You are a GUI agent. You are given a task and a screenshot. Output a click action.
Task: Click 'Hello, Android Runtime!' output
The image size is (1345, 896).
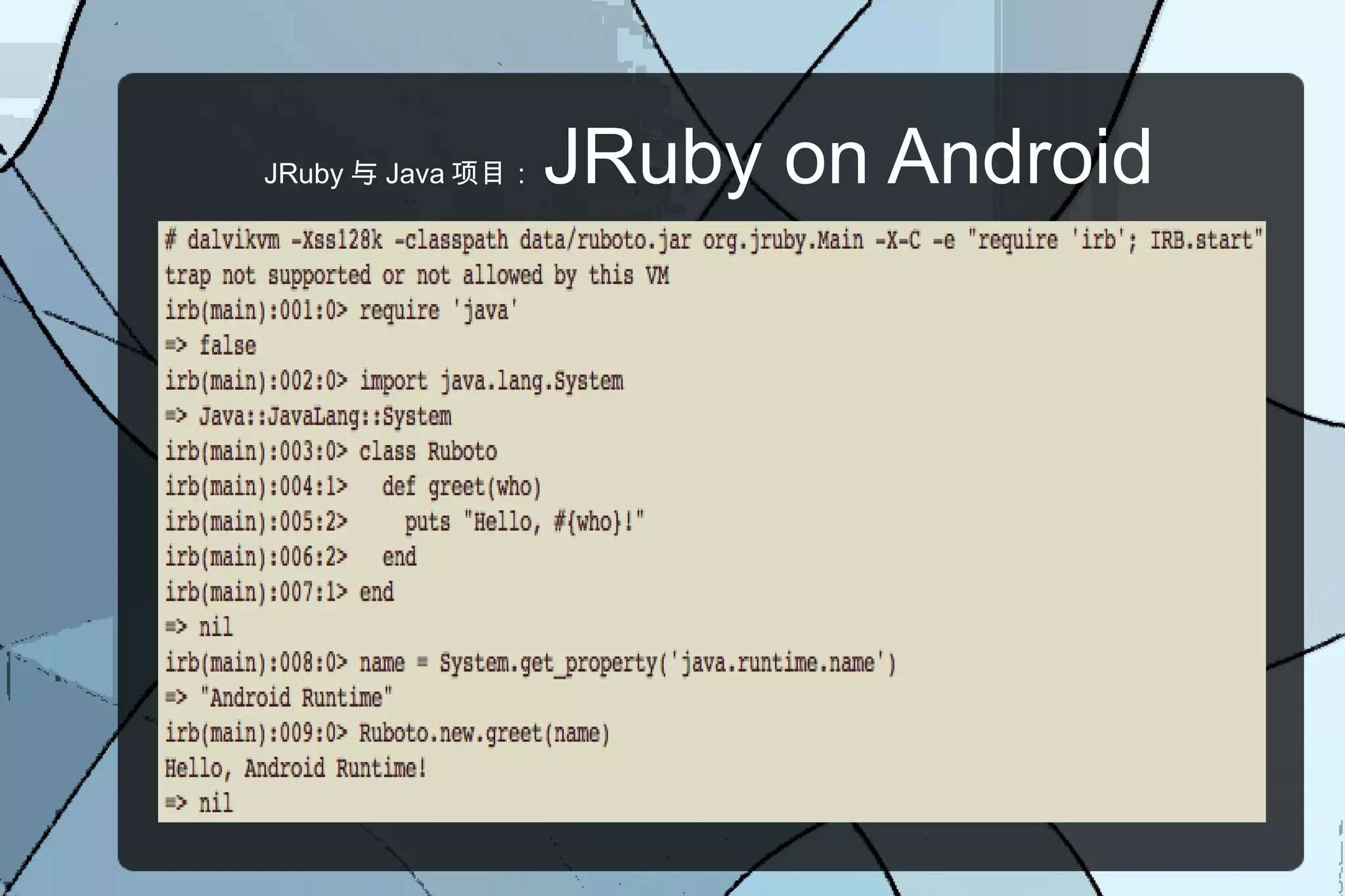tap(296, 768)
